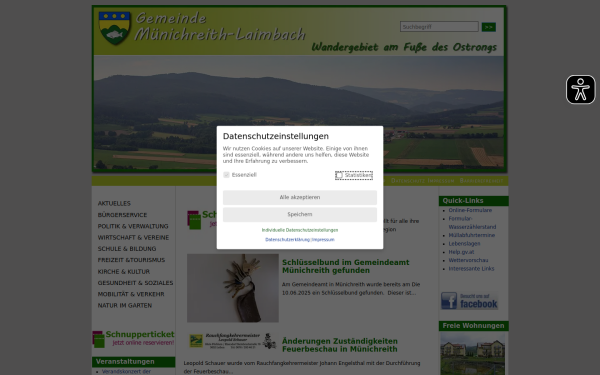Open GESUNDHEIT & SOZIALES menu item
The width and height of the screenshot is (600, 375).
pyautogui.click(x=135, y=283)
